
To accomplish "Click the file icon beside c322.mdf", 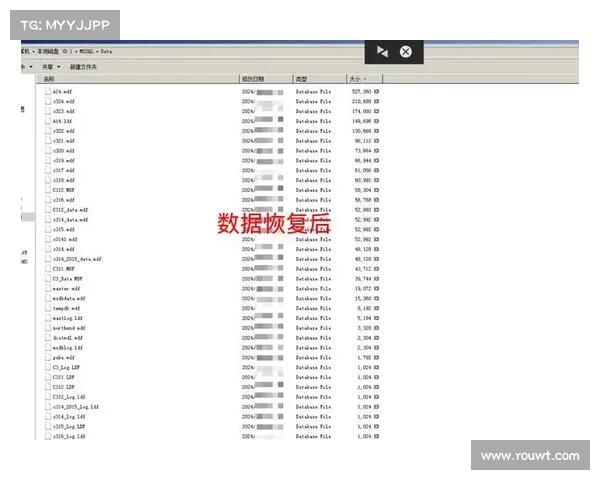I will 48,131.
